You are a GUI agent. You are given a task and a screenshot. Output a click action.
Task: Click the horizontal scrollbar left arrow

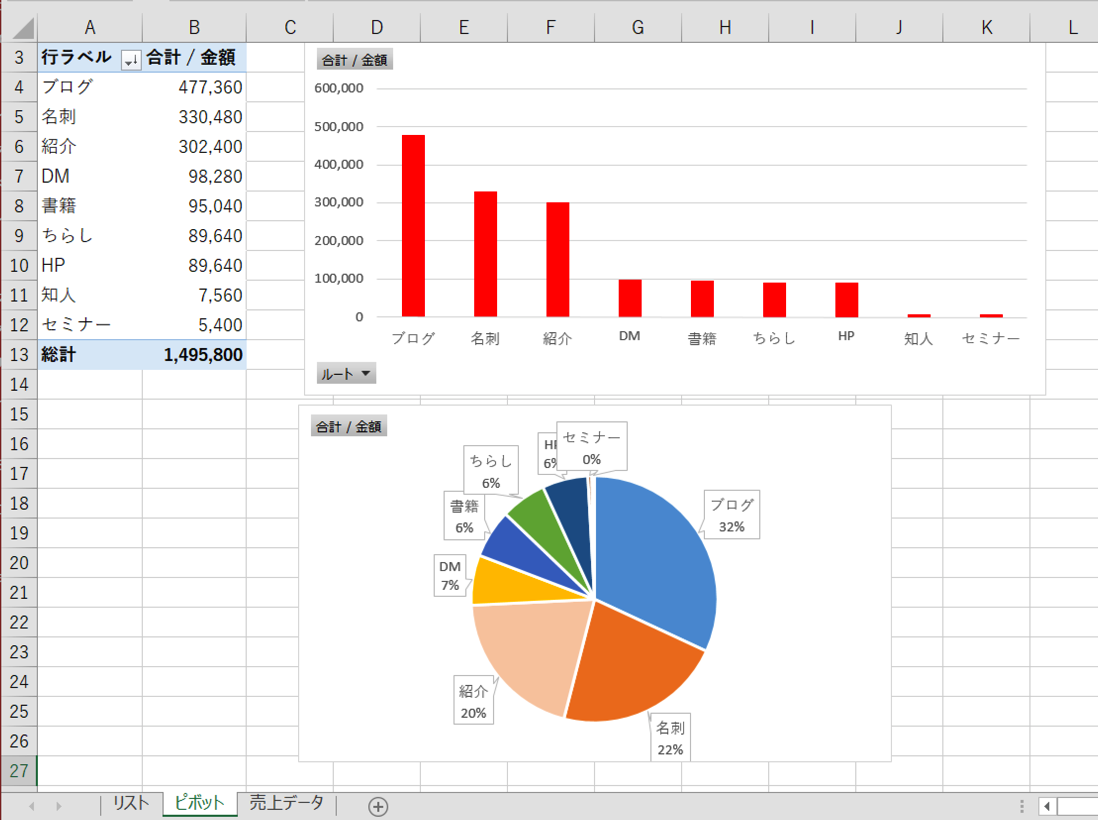point(1048,807)
